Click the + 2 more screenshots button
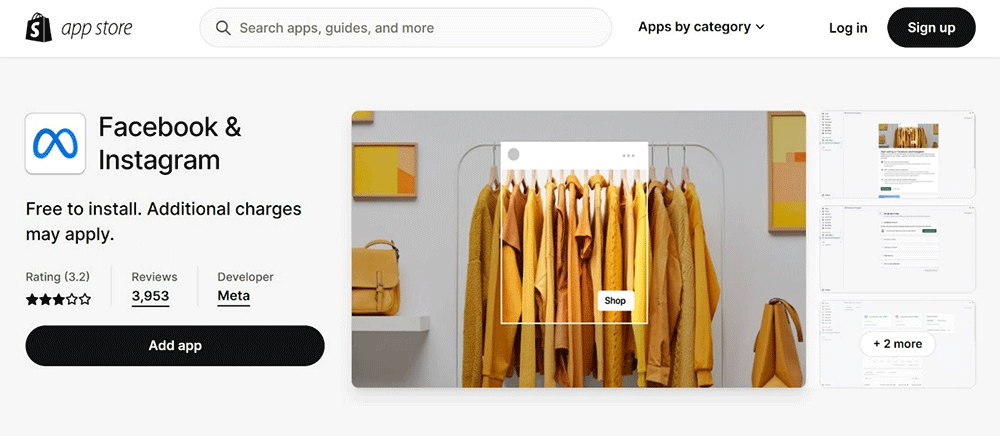The width and height of the screenshot is (1000, 436). pyautogui.click(x=897, y=344)
